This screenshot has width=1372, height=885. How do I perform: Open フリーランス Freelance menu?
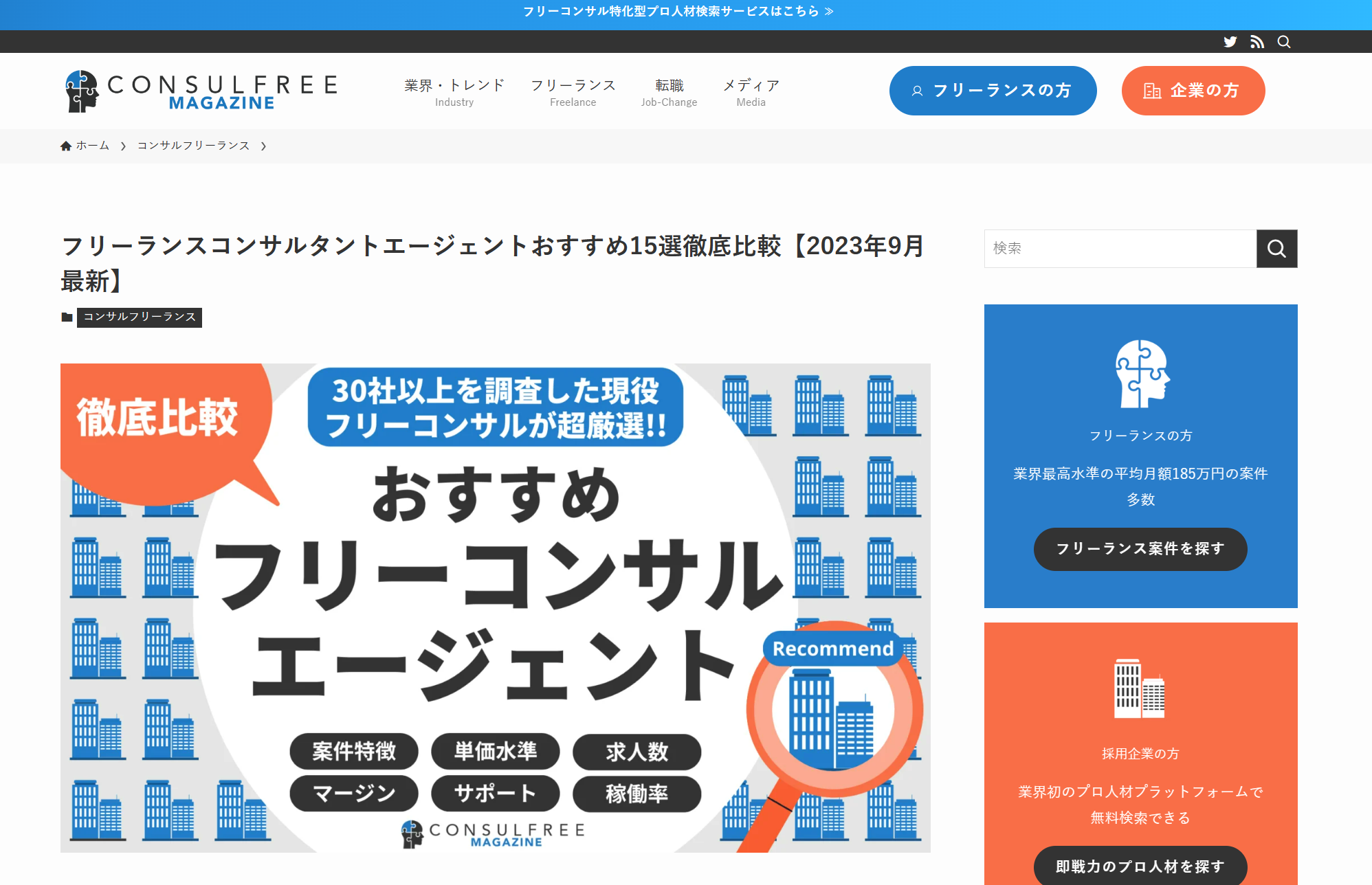(573, 92)
